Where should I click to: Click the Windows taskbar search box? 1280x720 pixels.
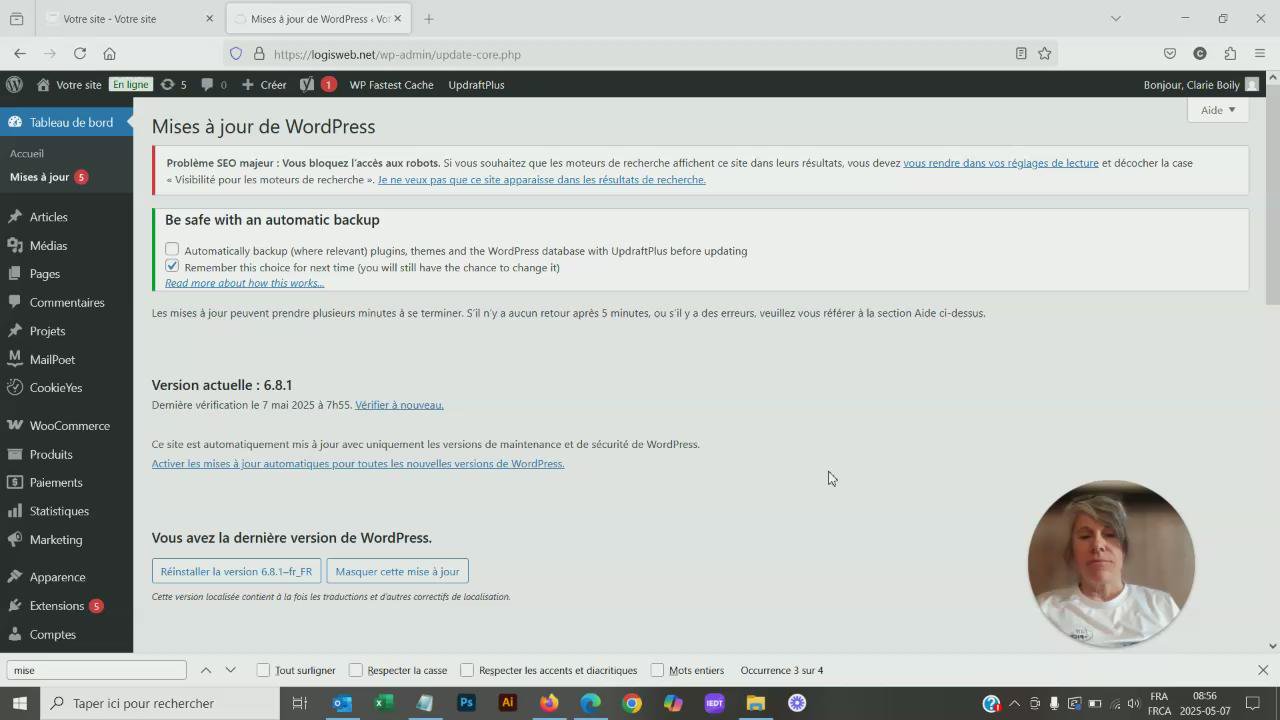click(160, 703)
